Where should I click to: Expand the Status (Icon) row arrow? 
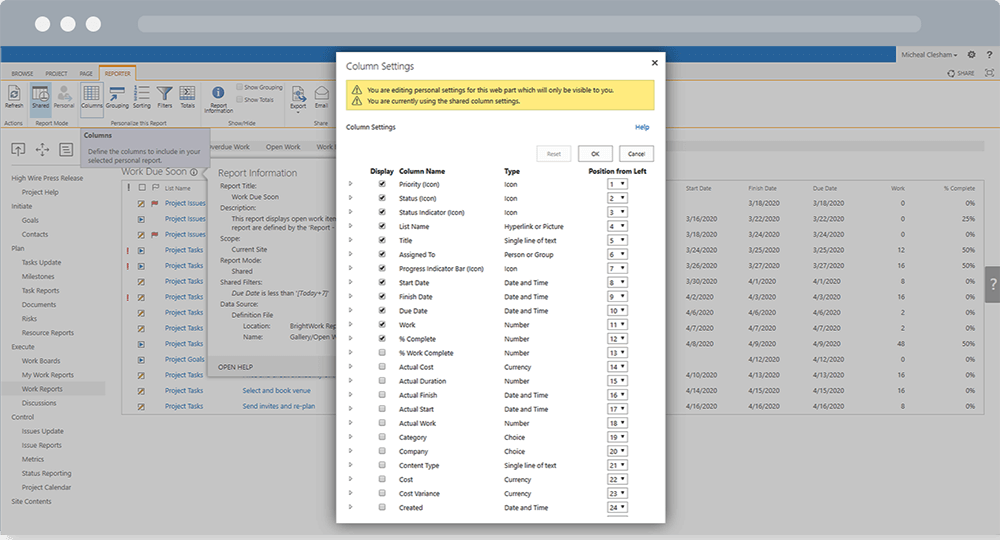coord(350,198)
